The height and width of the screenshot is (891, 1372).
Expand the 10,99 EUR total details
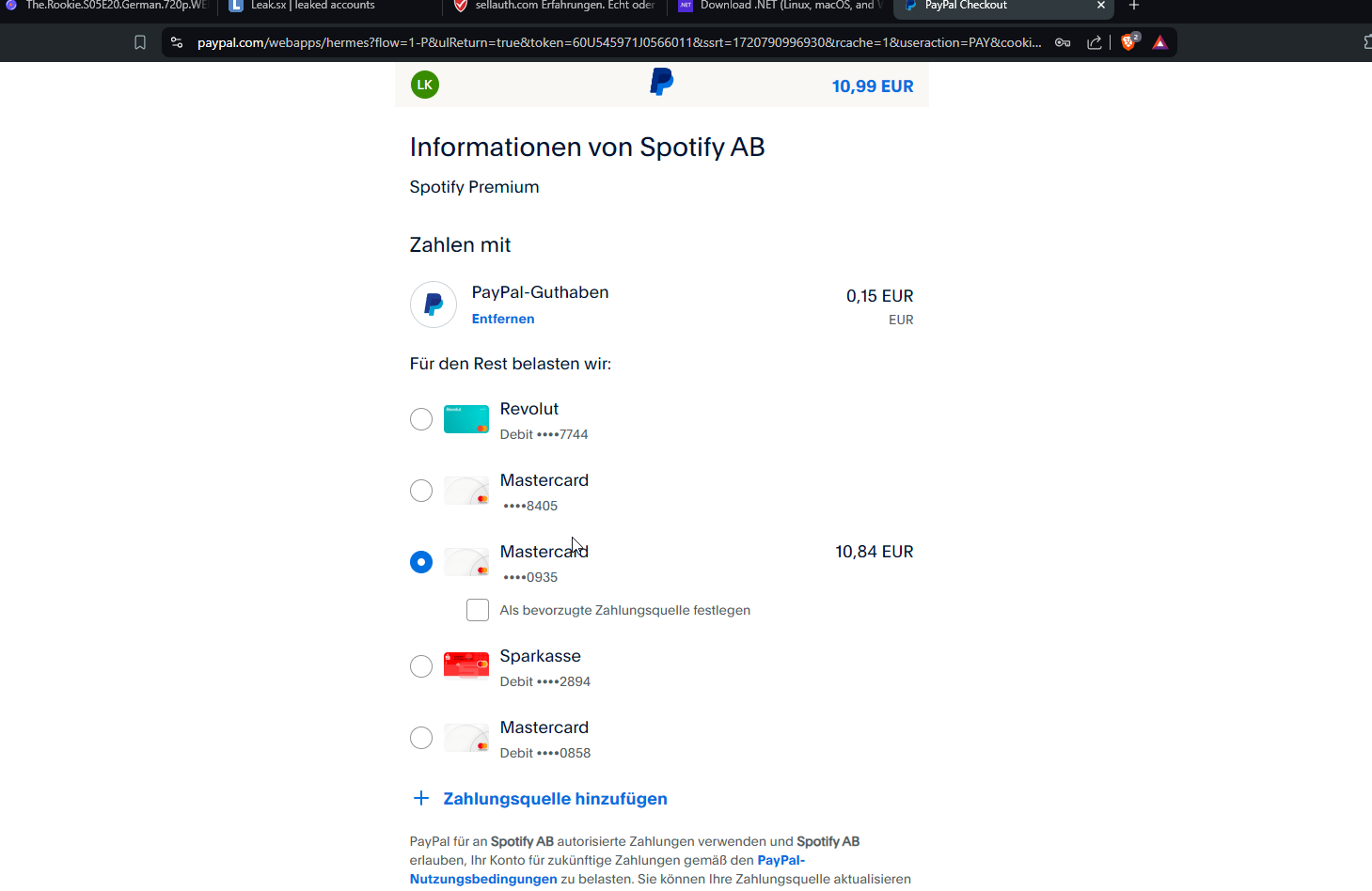pos(872,86)
